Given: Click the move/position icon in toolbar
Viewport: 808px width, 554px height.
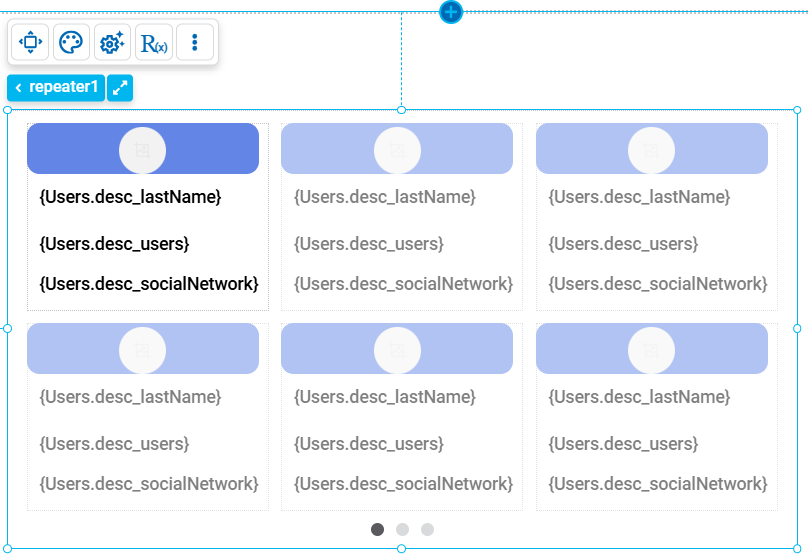Looking at the screenshot, I should 30,43.
